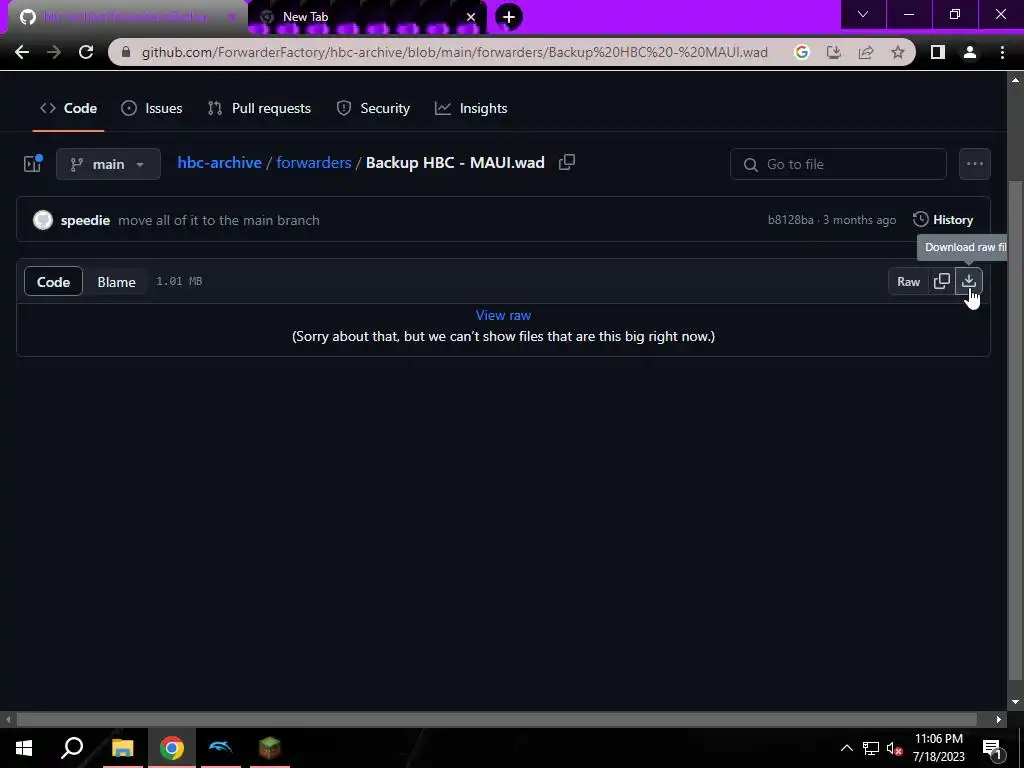Click the commit hash b8128ba
The image size is (1024, 768).
point(790,220)
